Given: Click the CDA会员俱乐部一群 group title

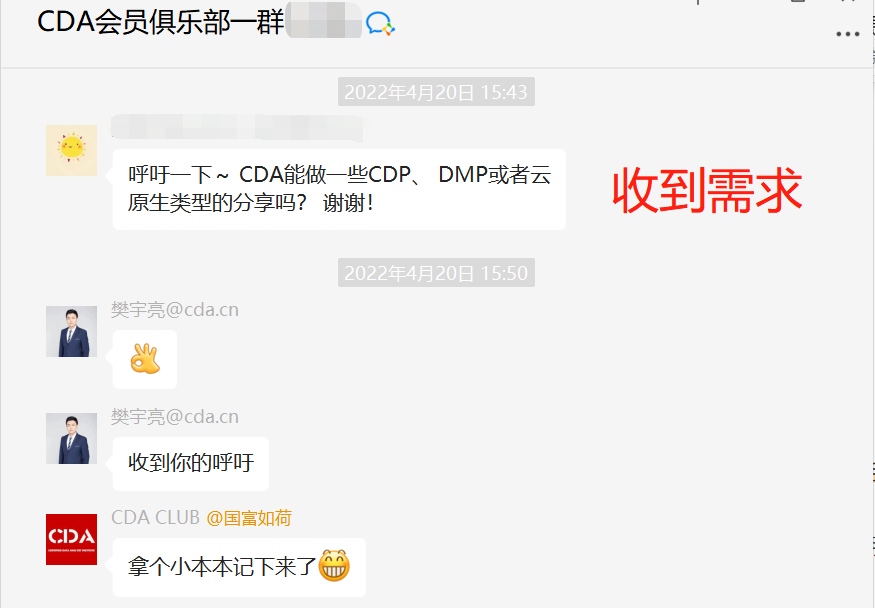Looking at the screenshot, I should (x=161, y=22).
